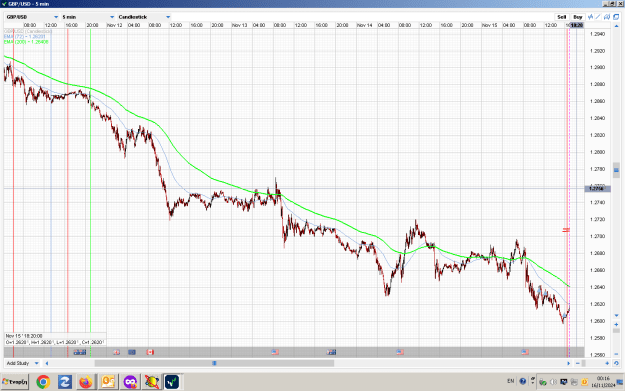The height and width of the screenshot is (391, 625).
Task: Click the time scroll left arrow
Action: click(x=47, y=363)
